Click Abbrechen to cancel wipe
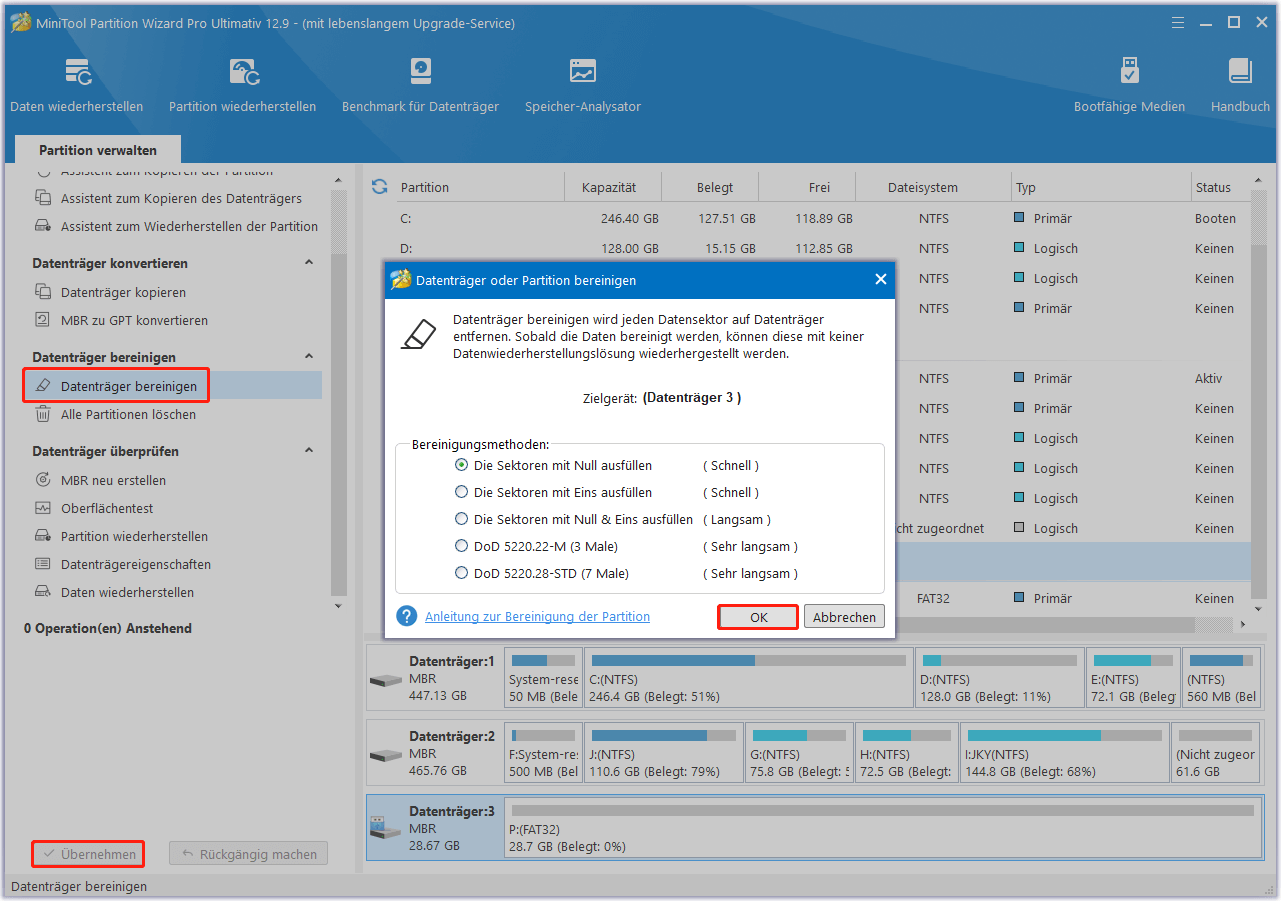The width and height of the screenshot is (1281, 901). coord(845,617)
